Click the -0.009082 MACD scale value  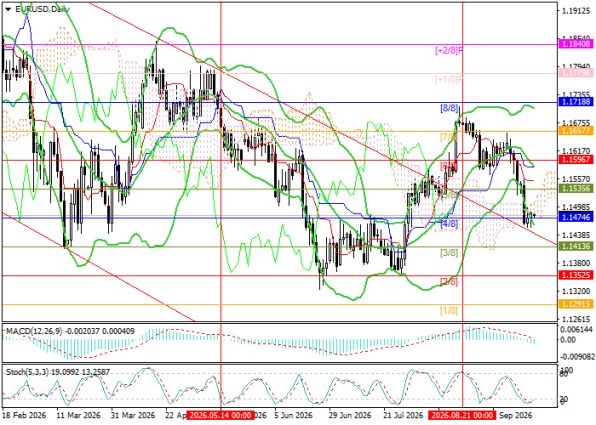coord(577,357)
